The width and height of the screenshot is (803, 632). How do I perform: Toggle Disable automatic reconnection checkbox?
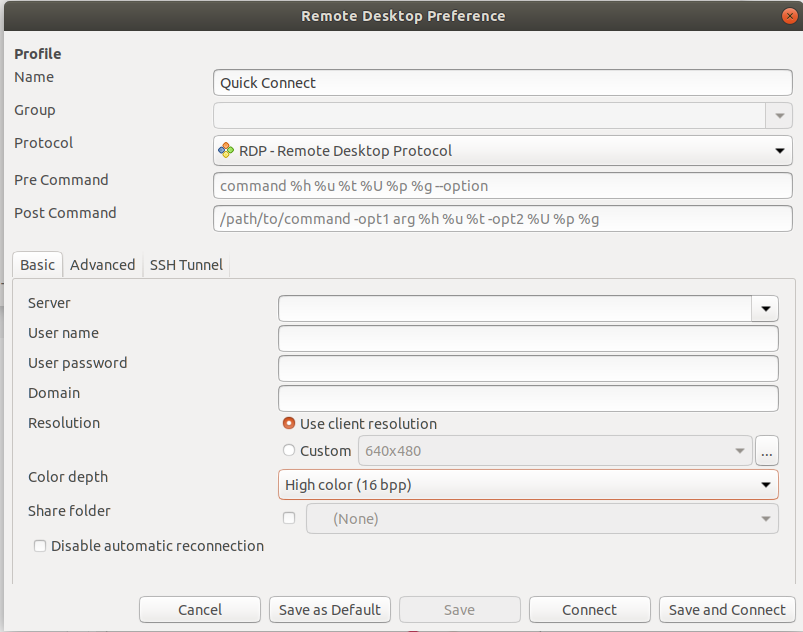point(40,546)
